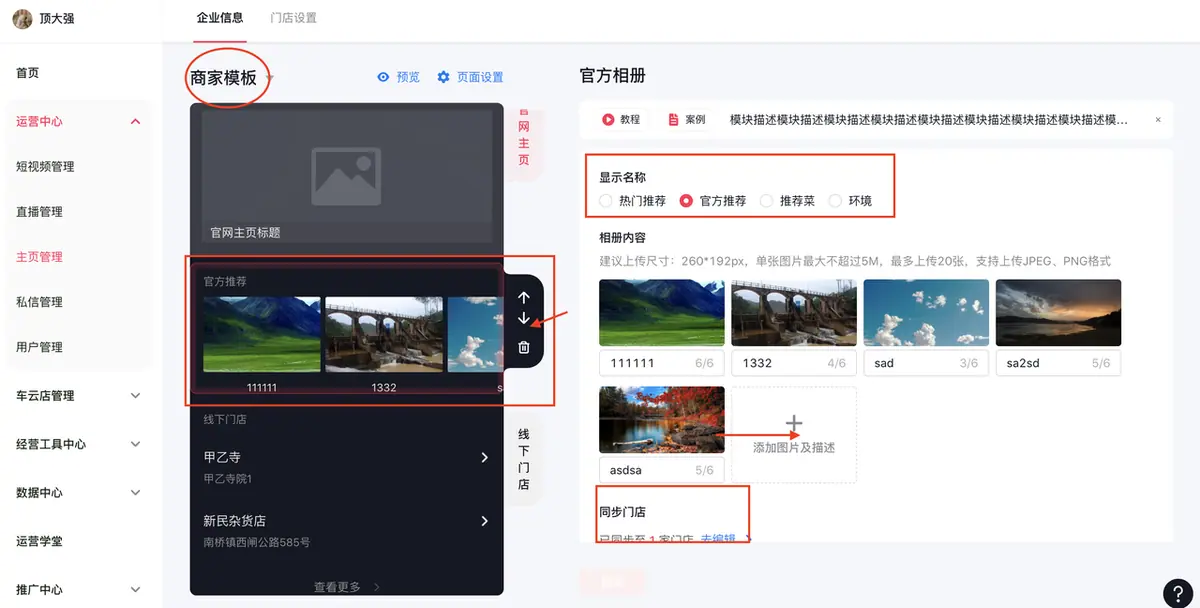
Task: Click the image placeholder in the 官网主页 banner
Action: point(346,177)
